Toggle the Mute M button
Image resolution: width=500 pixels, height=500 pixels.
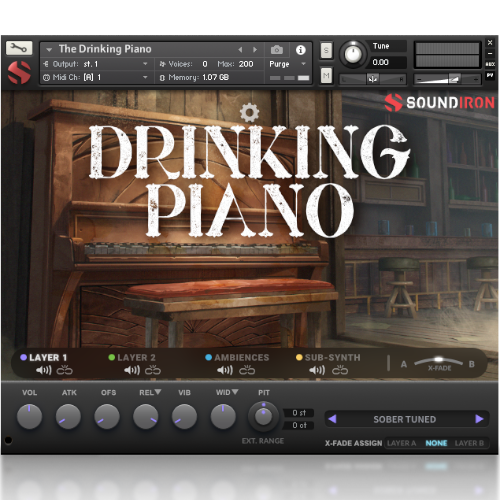(326, 75)
